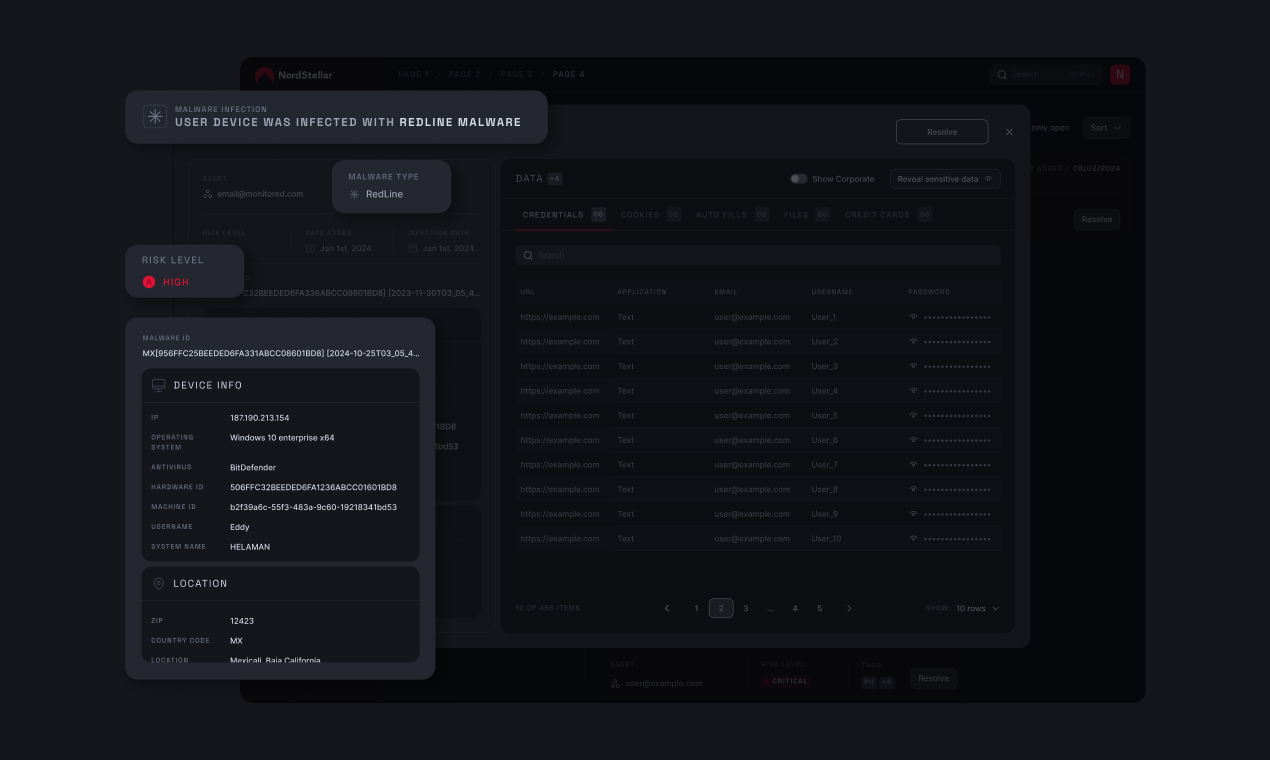This screenshot has width=1270, height=760.
Task: Click the Resolve button in dialog header
Action: click(x=942, y=132)
